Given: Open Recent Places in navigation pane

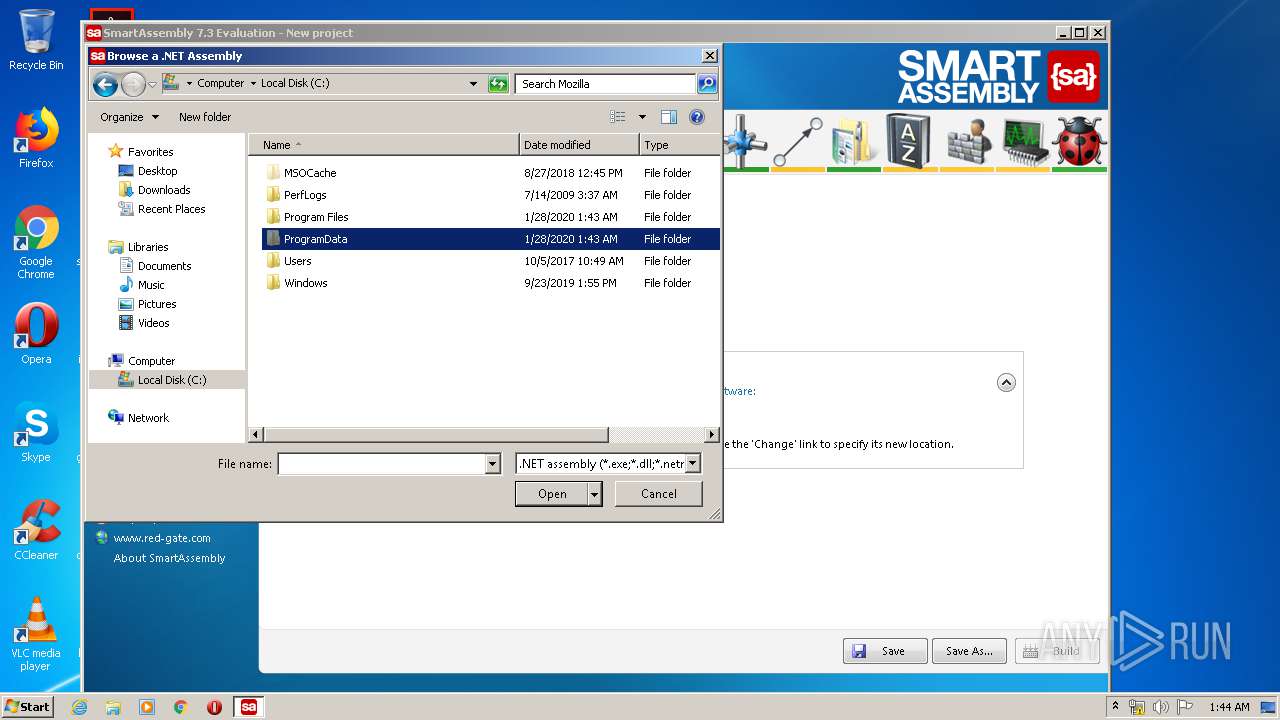Looking at the screenshot, I should 171,209.
